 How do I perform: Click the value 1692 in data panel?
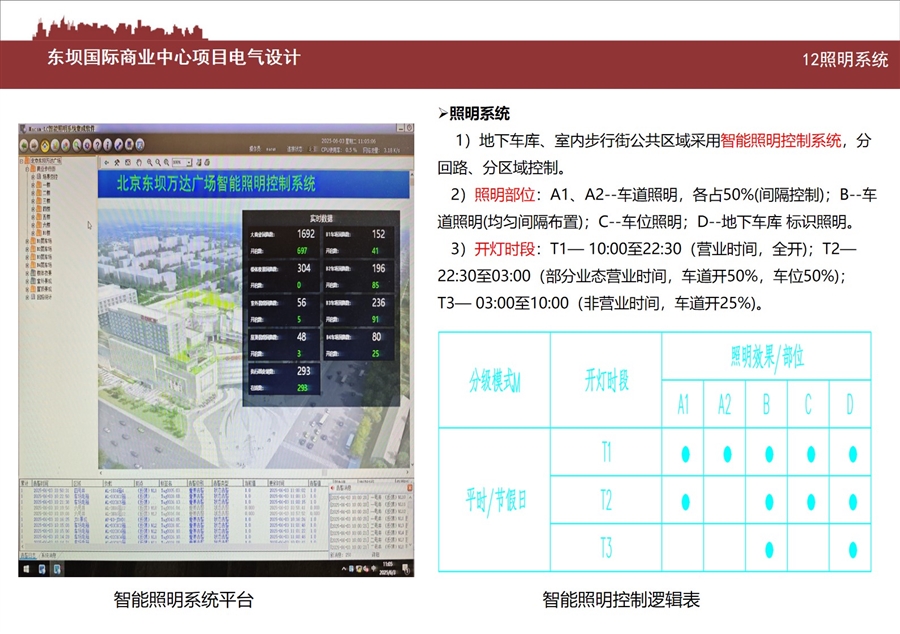(x=306, y=234)
